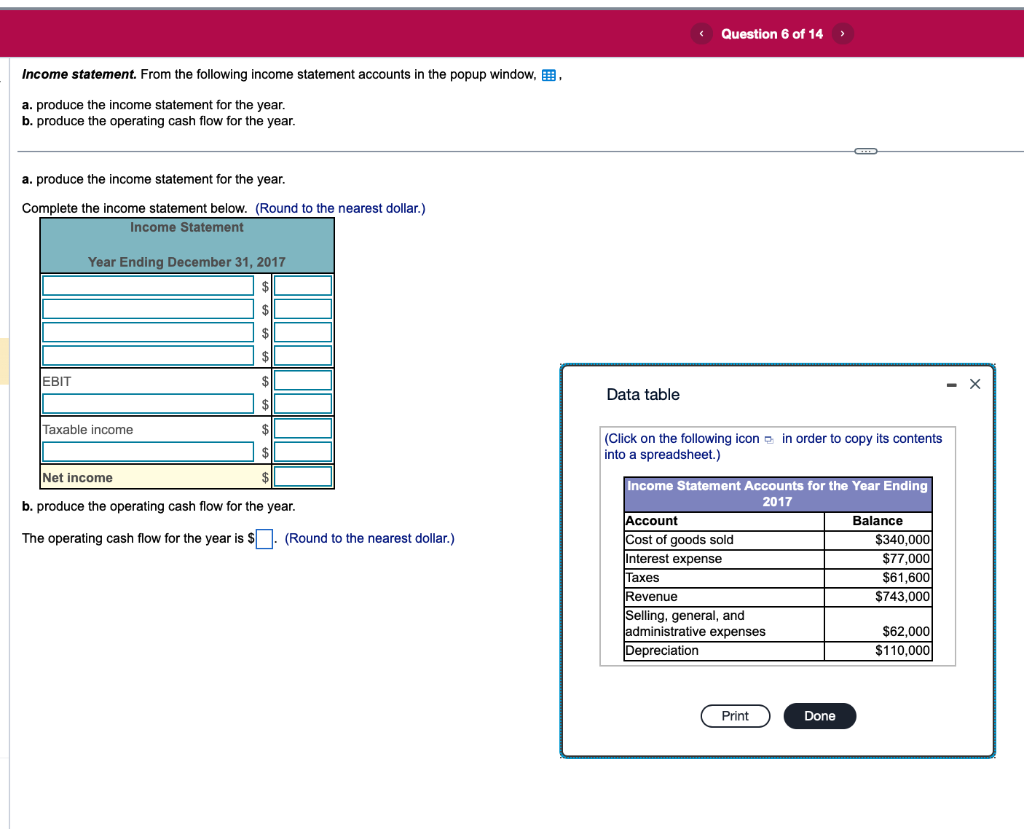Close the Data table popup
The width and height of the screenshot is (1024, 829).
(975, 384)
